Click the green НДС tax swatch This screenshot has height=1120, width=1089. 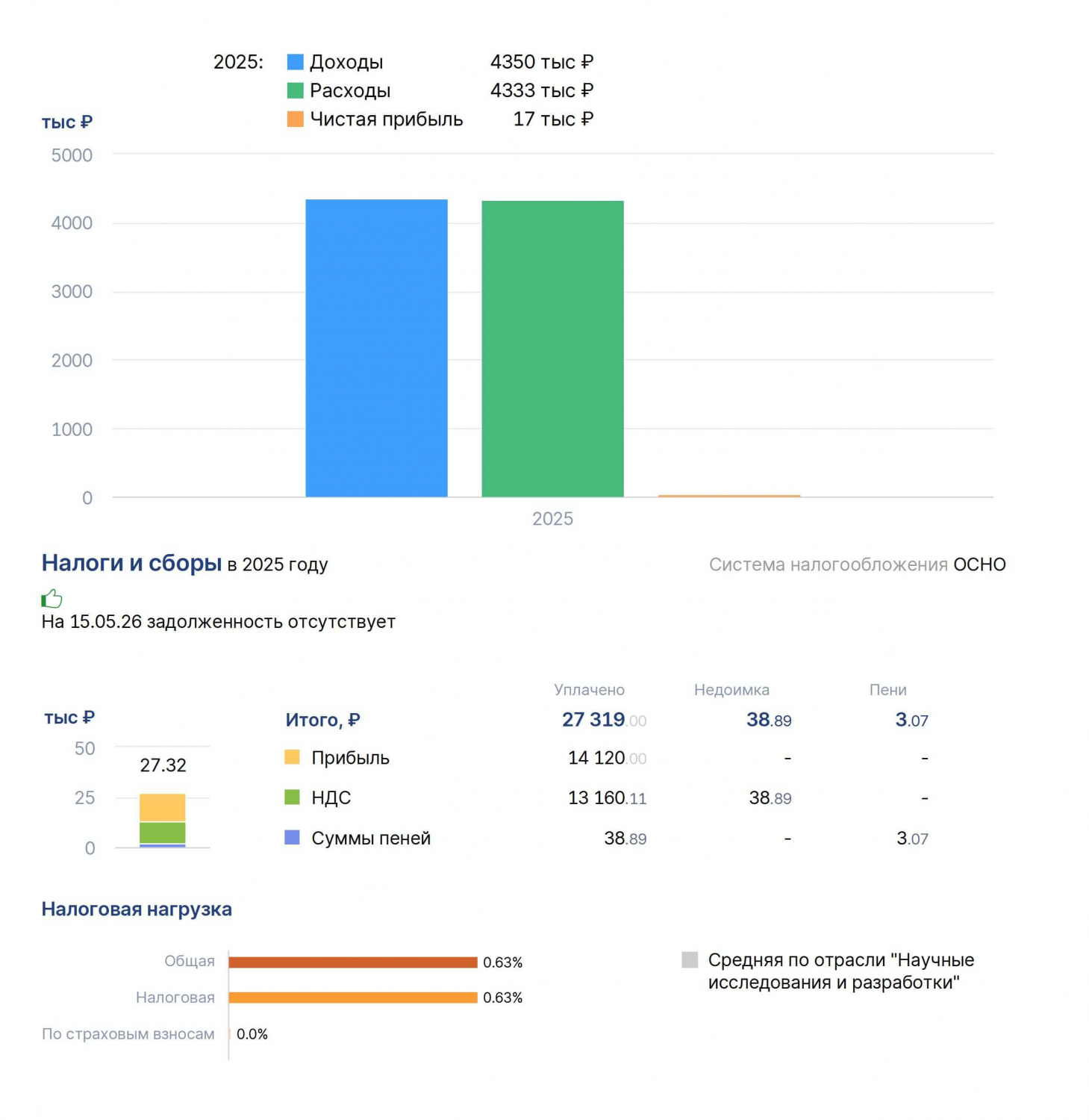[293, 797]
